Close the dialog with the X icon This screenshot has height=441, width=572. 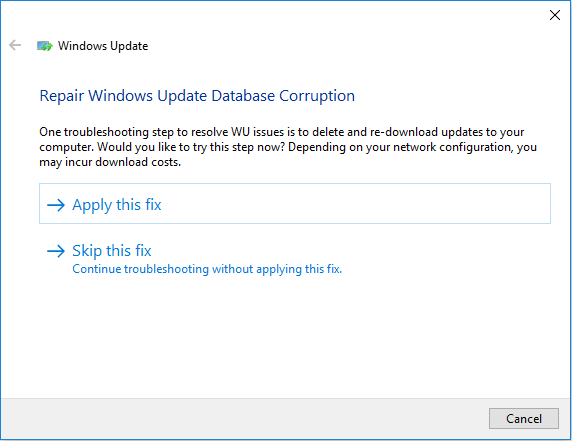[x=554, y=15]
